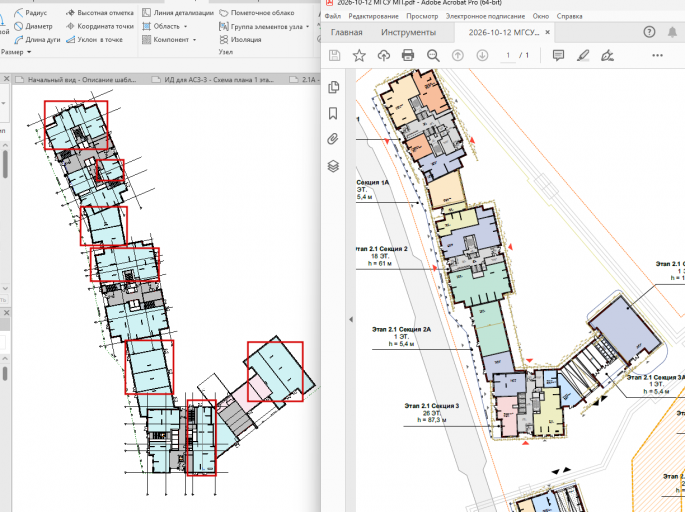The width and height of the screenshot is (685, 512).
Task: Open Acrobat Файл menu
Action: 332,16
